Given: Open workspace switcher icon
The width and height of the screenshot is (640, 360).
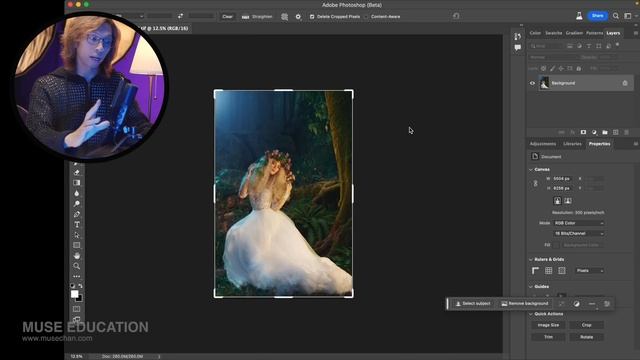Looking at the screenshot, I should (628, 16).
